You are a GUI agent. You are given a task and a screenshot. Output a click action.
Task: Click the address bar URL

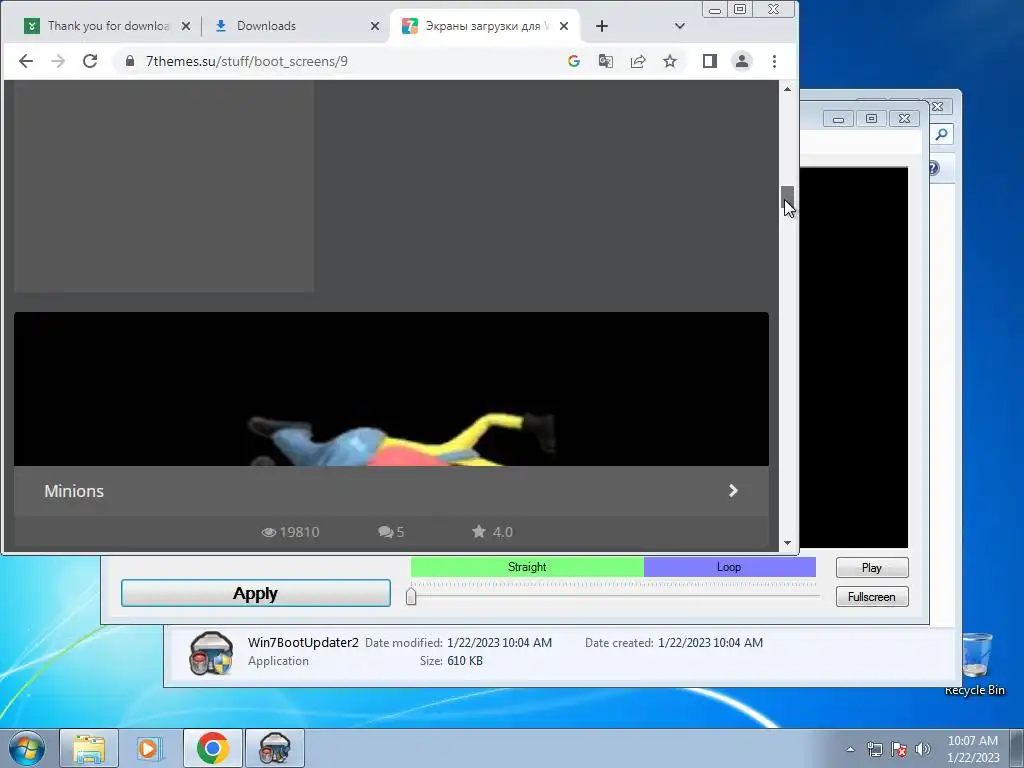[247, 61]
